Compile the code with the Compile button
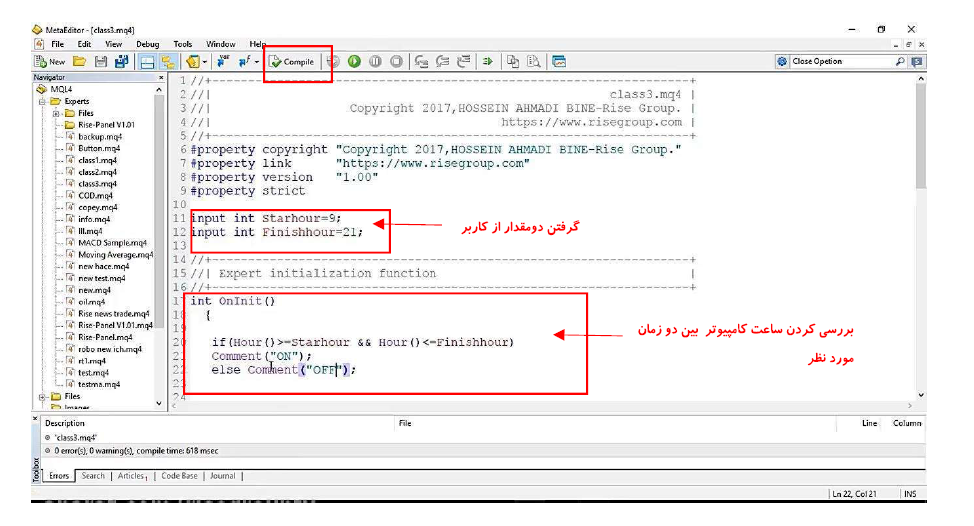 click(292, 61)
